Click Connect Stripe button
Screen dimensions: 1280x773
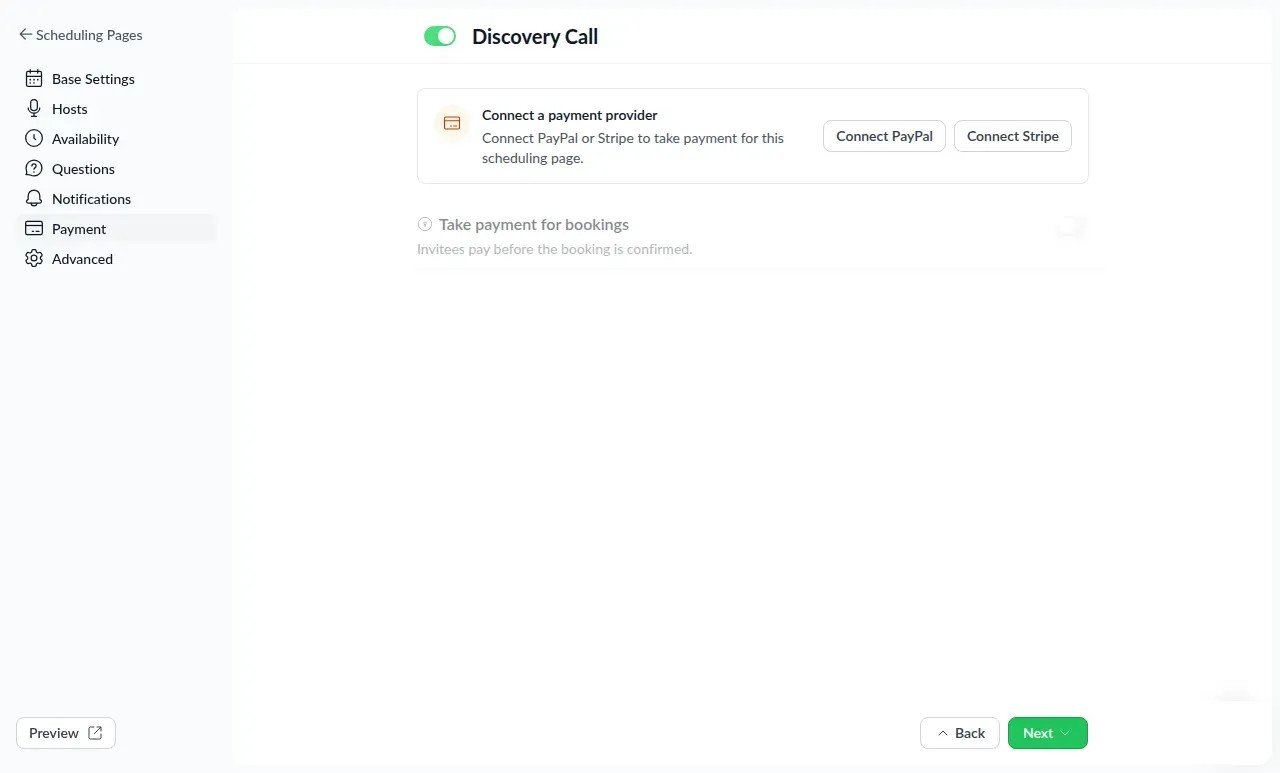click(1013, 136)
